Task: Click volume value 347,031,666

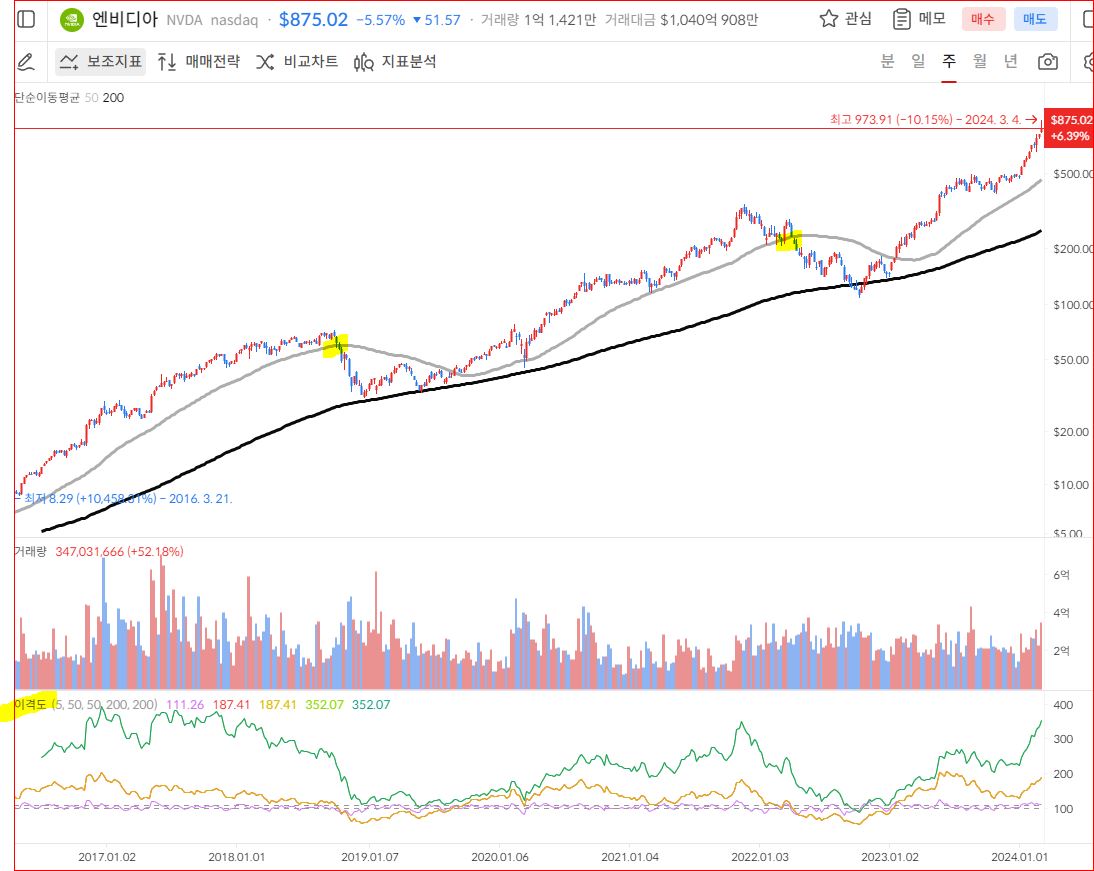Action: 89,551
